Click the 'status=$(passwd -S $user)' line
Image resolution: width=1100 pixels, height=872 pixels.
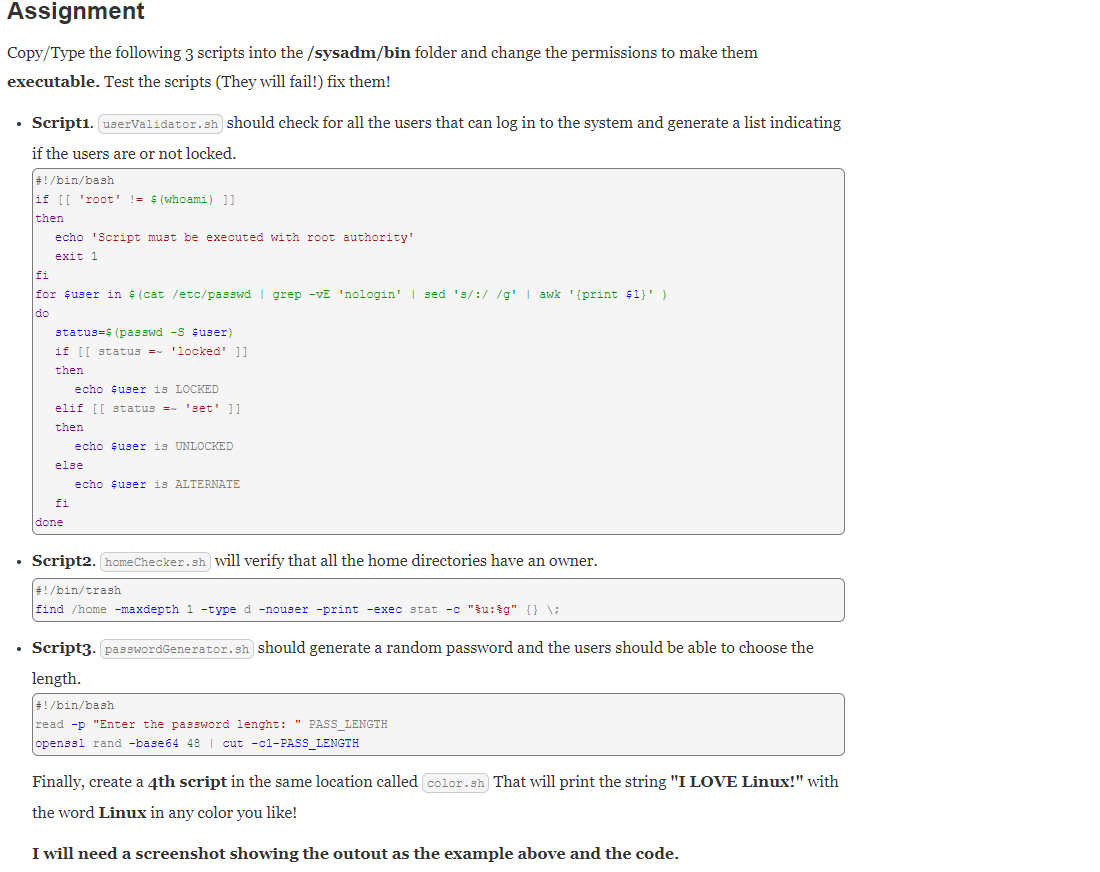point(144,333)
